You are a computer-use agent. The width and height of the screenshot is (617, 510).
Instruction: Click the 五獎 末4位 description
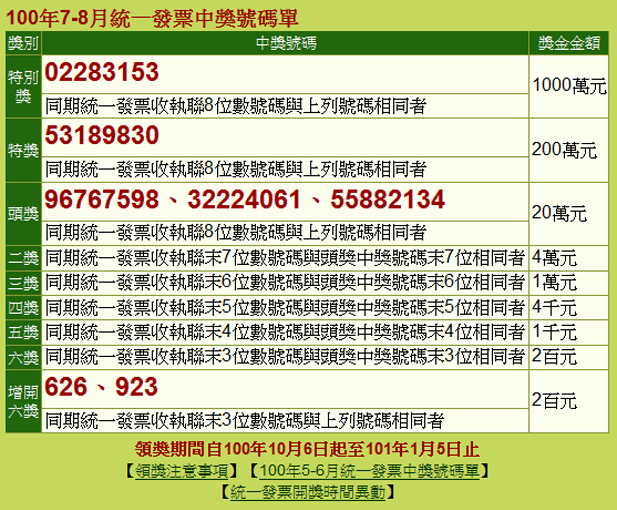point(285,332)
